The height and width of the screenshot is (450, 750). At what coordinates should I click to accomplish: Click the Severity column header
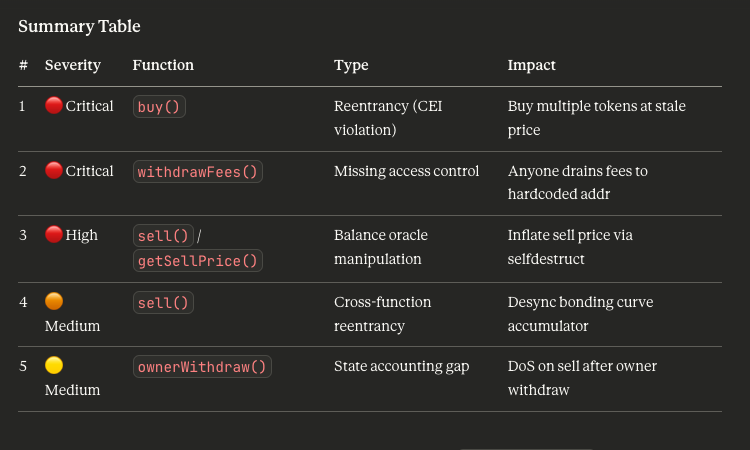point(73,65)
